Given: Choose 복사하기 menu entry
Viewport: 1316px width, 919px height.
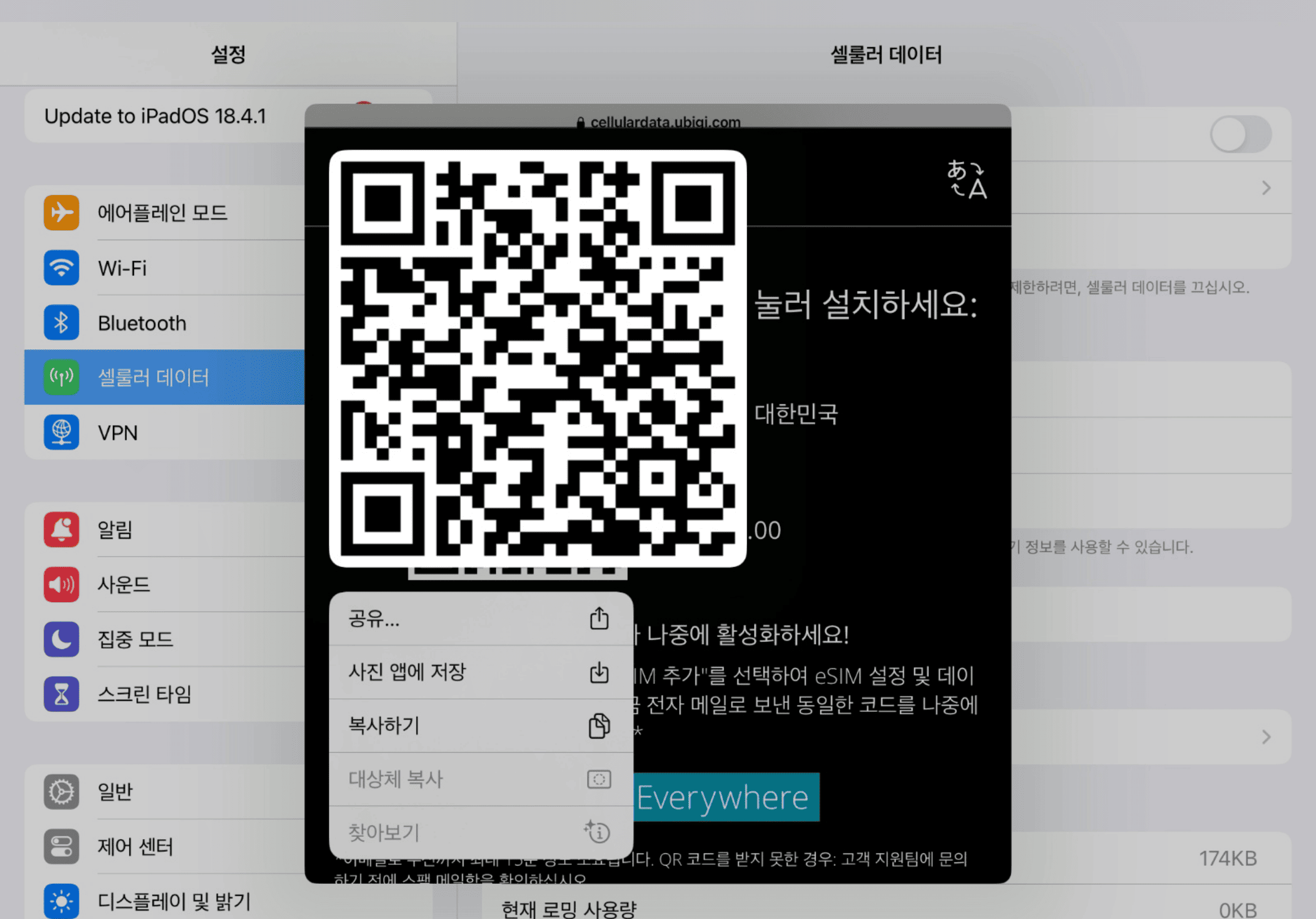Looking at the screenshot, I should [x=481, y=726].
